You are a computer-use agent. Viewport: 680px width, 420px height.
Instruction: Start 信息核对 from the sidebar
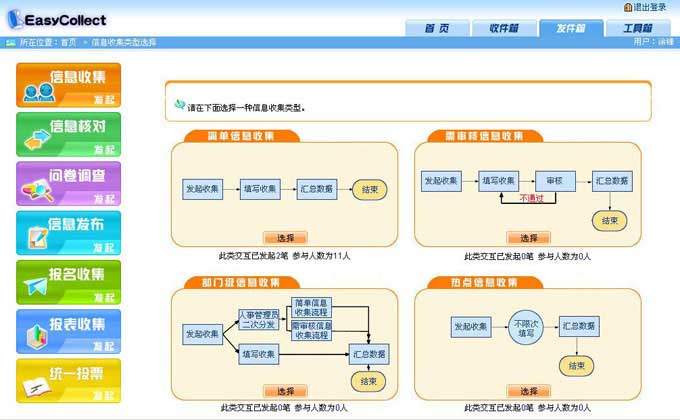[69, 135]
